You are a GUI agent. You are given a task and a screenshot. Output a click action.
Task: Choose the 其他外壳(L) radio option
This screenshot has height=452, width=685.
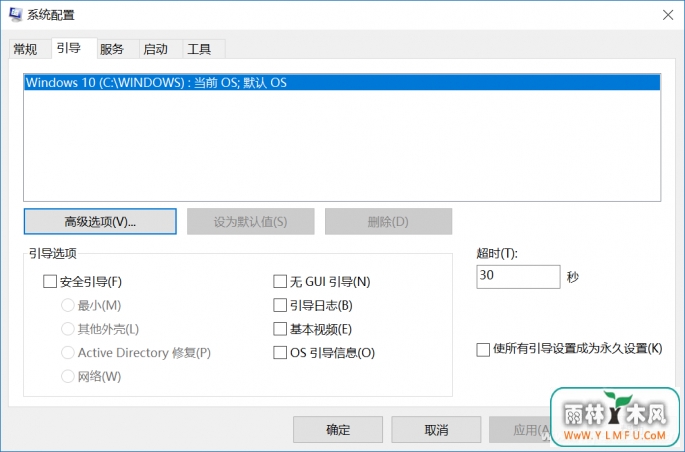pyautogui.click(x=68, y=329)
